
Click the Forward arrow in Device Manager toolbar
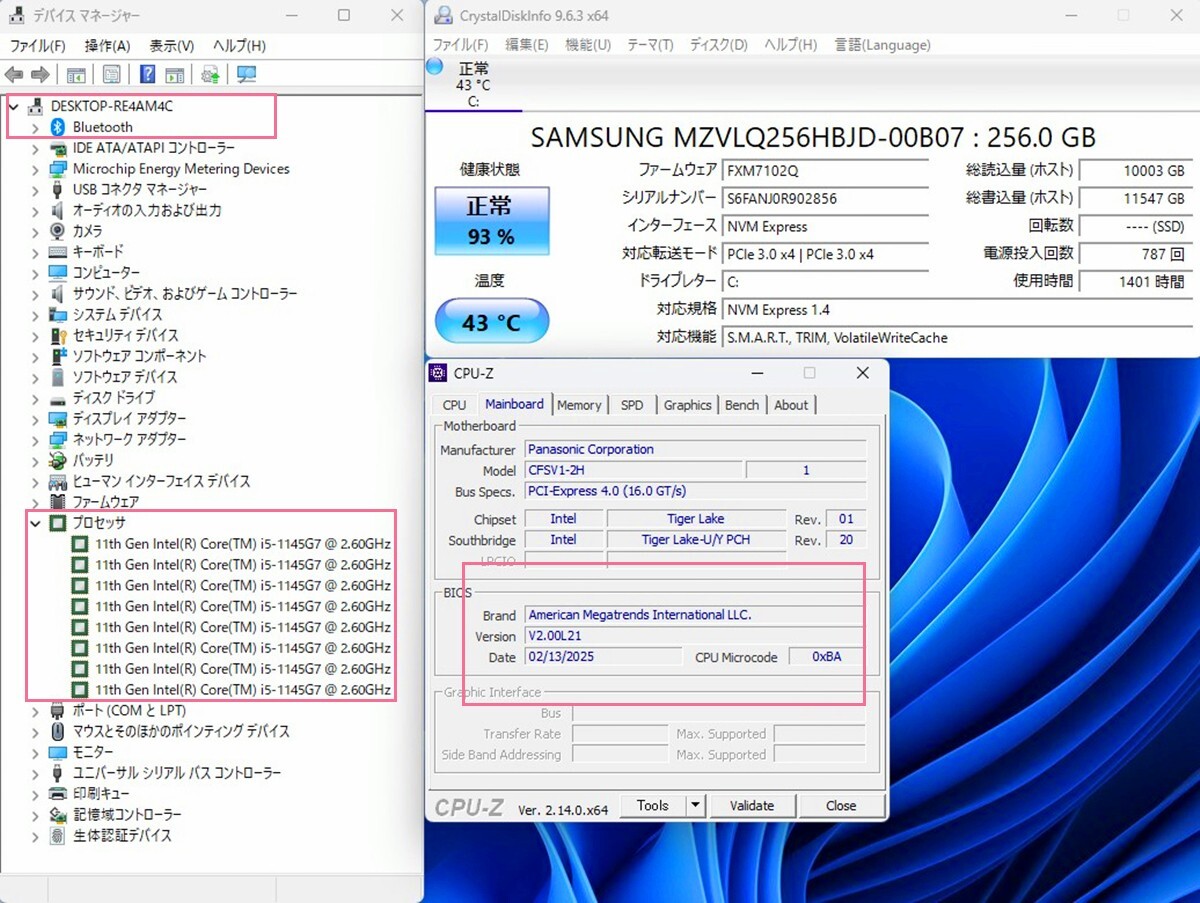(x=40, y=75)
